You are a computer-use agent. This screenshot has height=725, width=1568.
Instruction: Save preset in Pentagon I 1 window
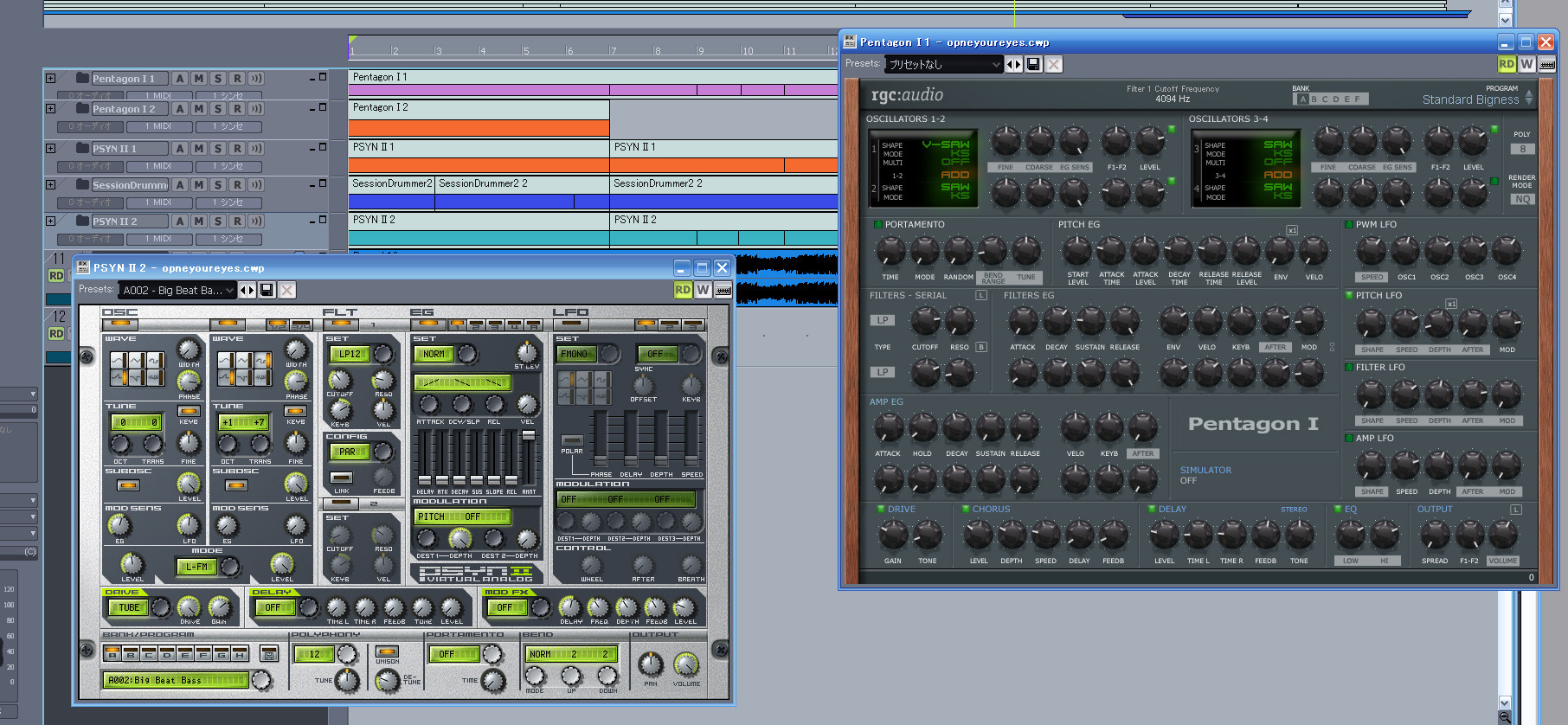(x=1033, y=64)
